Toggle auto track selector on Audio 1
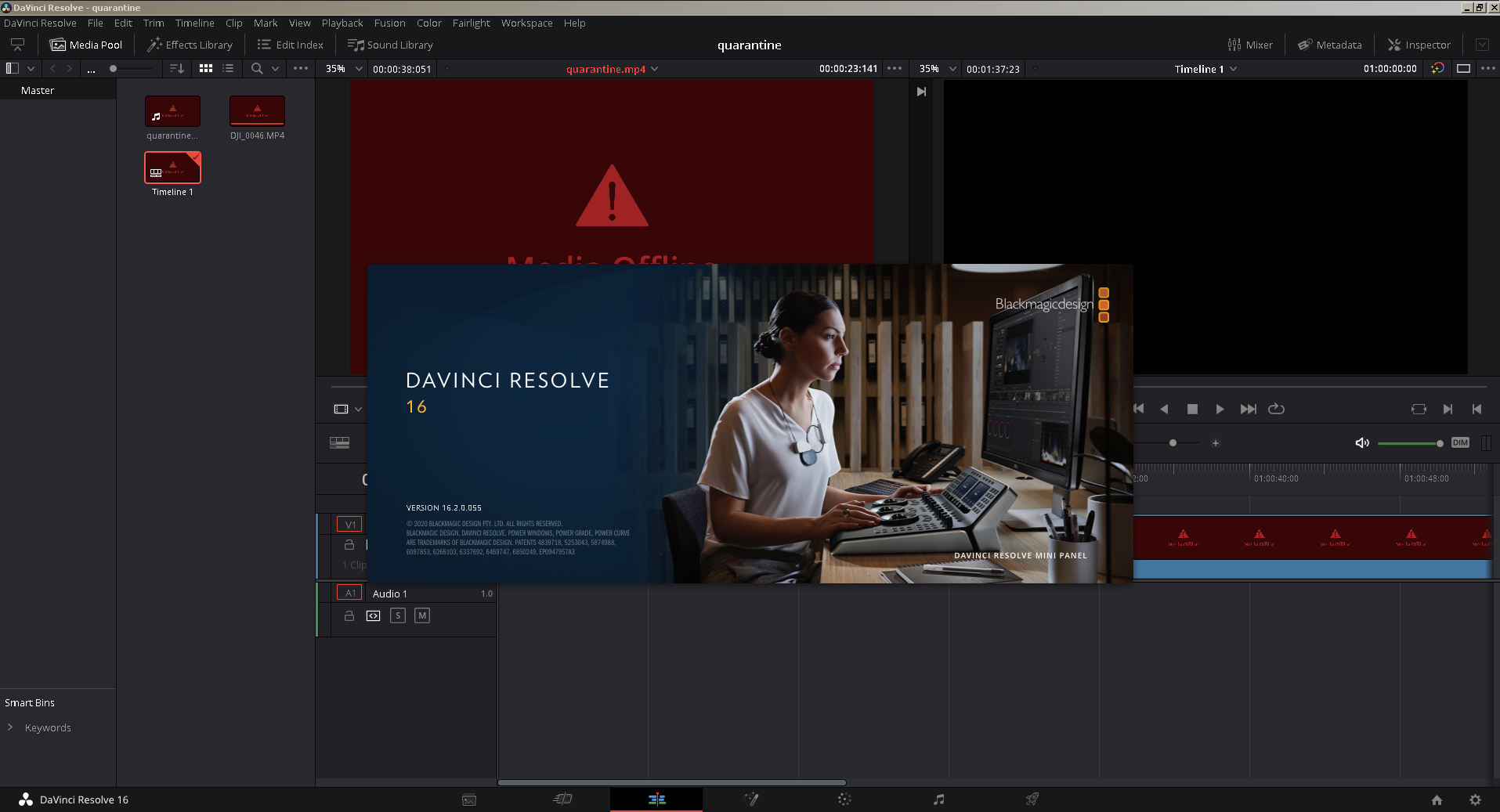1500x812 pixels. click(373, 616)
